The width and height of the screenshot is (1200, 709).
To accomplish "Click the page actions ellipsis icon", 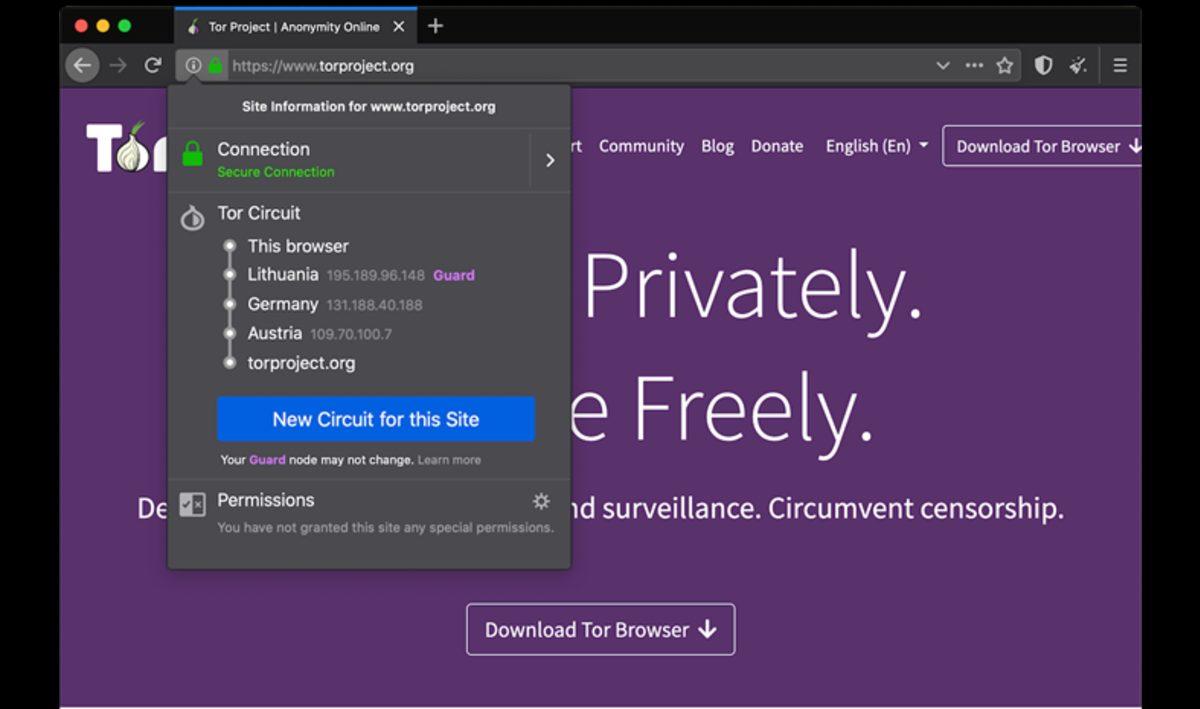I will (974, 64).
